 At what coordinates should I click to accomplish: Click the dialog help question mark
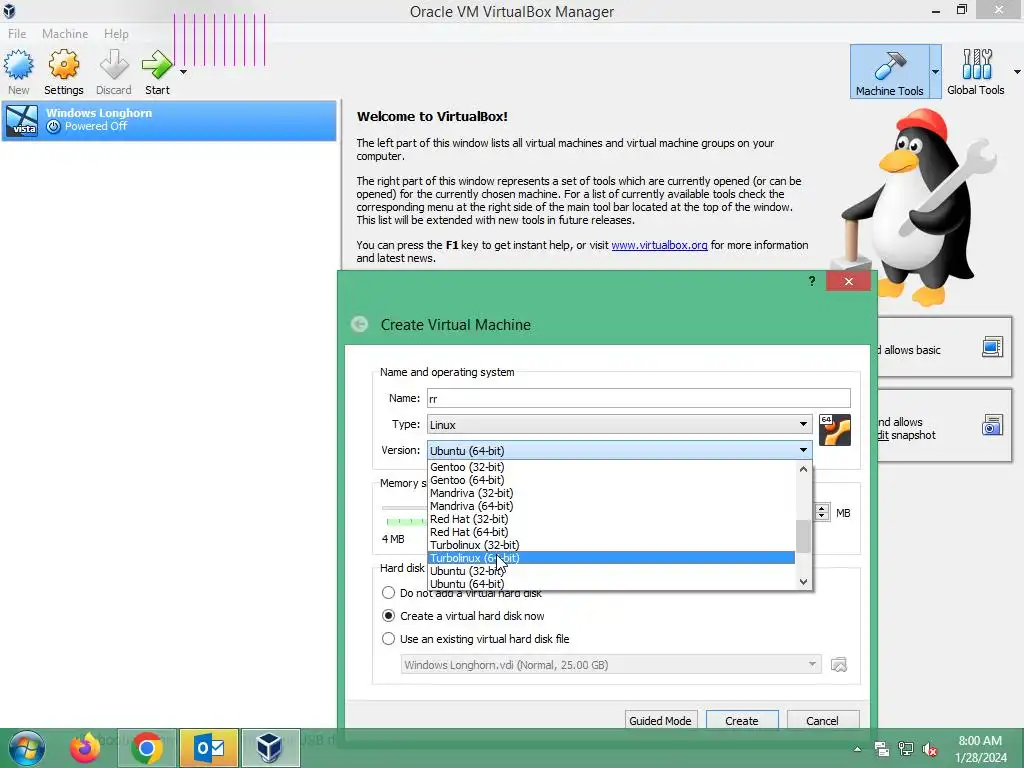pyautogui.click(x=812, y=281)
